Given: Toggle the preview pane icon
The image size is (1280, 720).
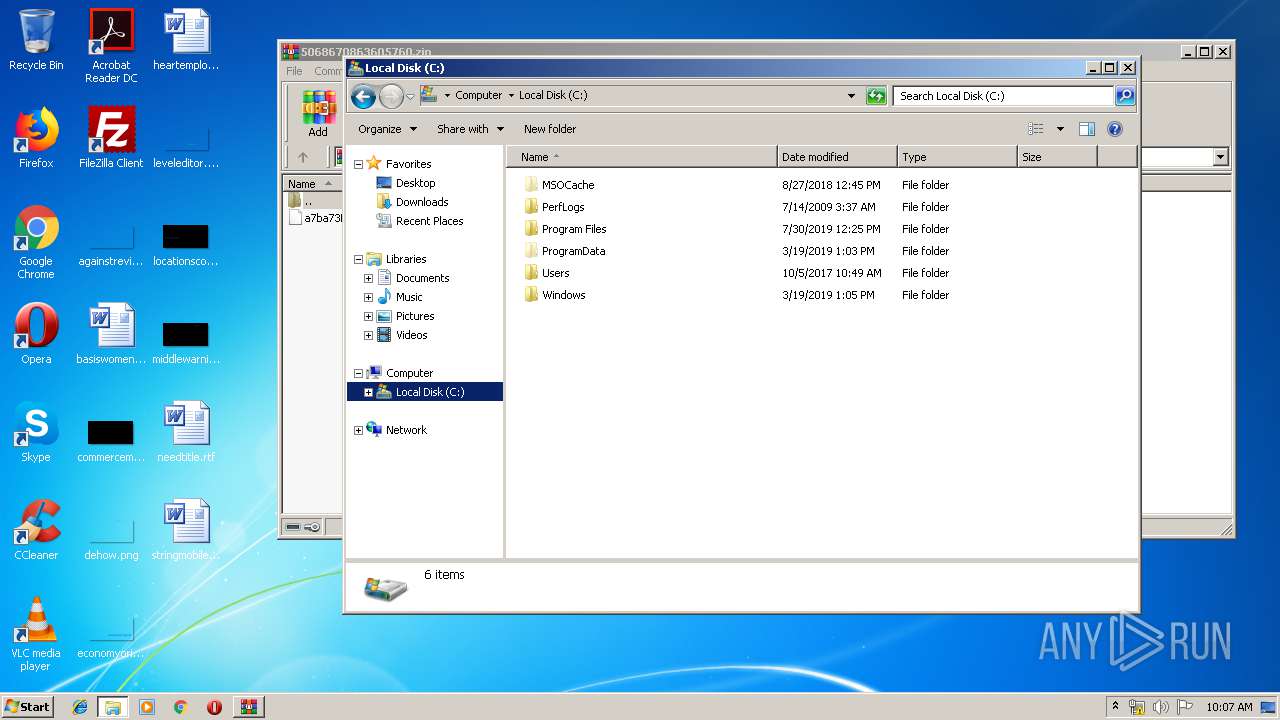Looking at the screenshot, I should (1087, 129).
